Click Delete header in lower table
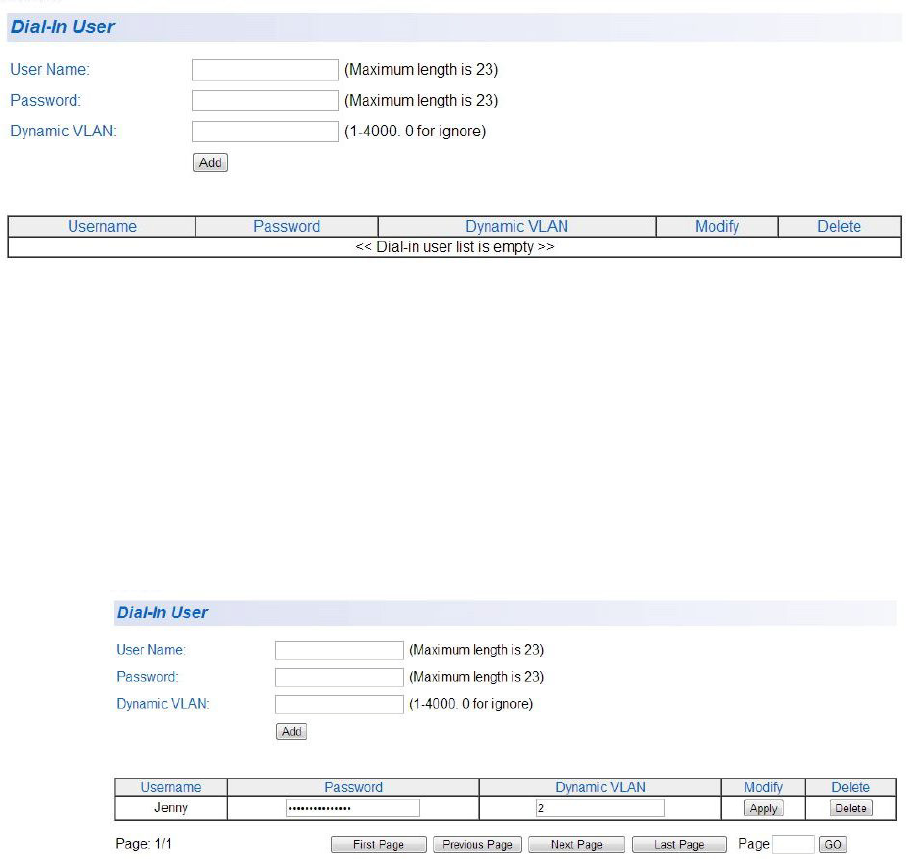 pyautogui.click(x=851, y=787)
